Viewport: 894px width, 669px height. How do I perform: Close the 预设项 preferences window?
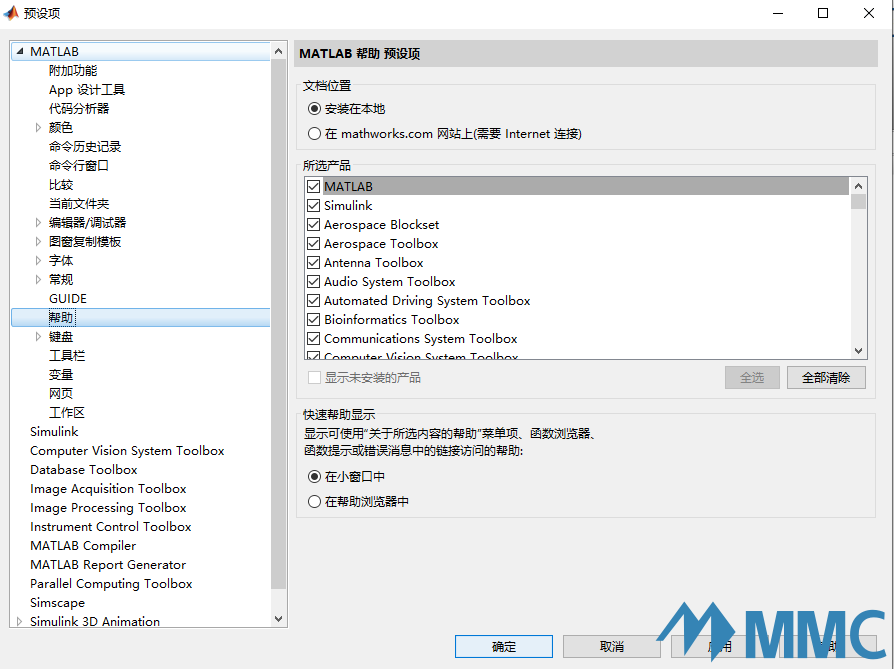pos(868,13)
